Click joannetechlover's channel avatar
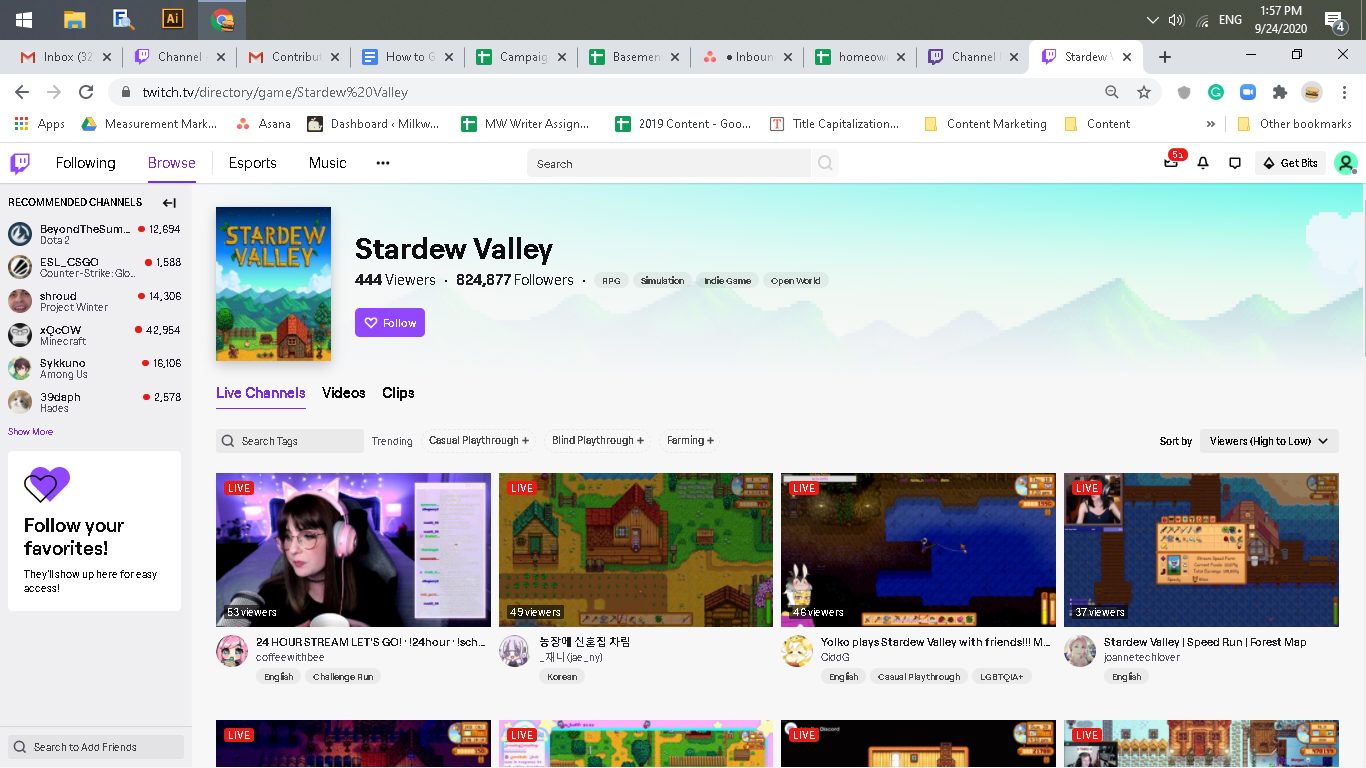This screenshot has width=1366, height=768. 1080,650
